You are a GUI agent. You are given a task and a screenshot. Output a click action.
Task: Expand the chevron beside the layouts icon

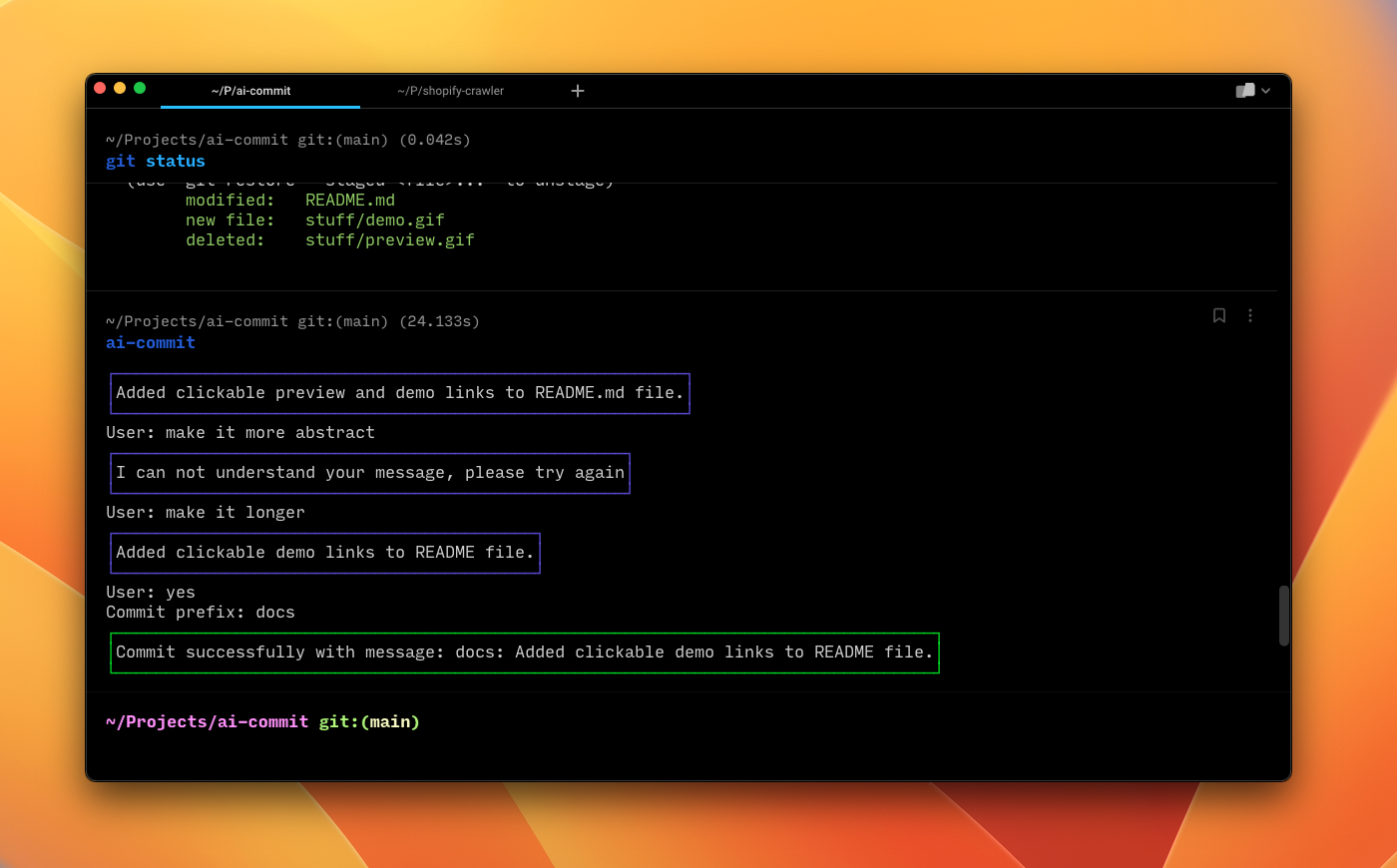pyautogui.click(x=1265, y=91)
